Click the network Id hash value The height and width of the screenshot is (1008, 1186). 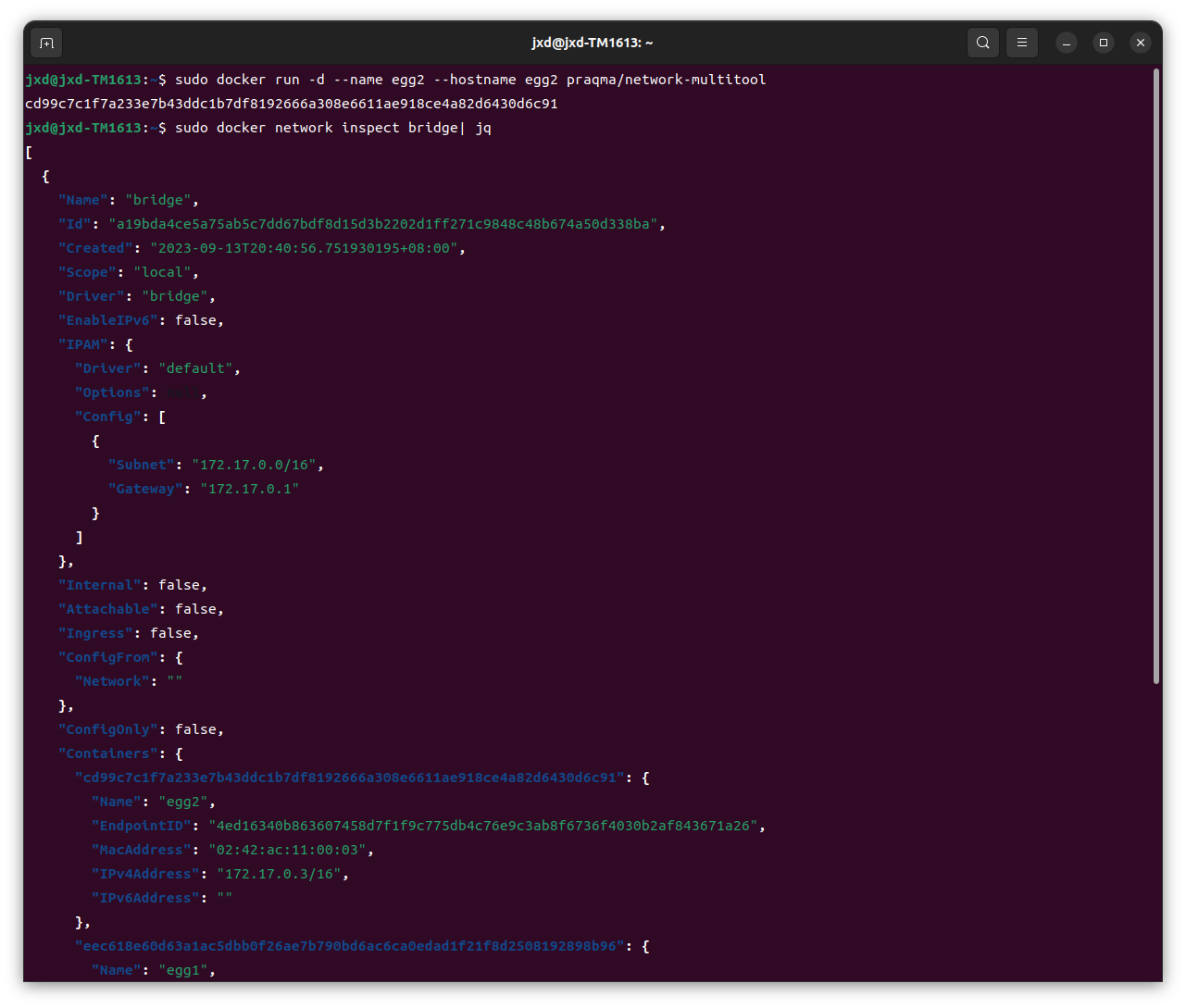pos(383,224)
